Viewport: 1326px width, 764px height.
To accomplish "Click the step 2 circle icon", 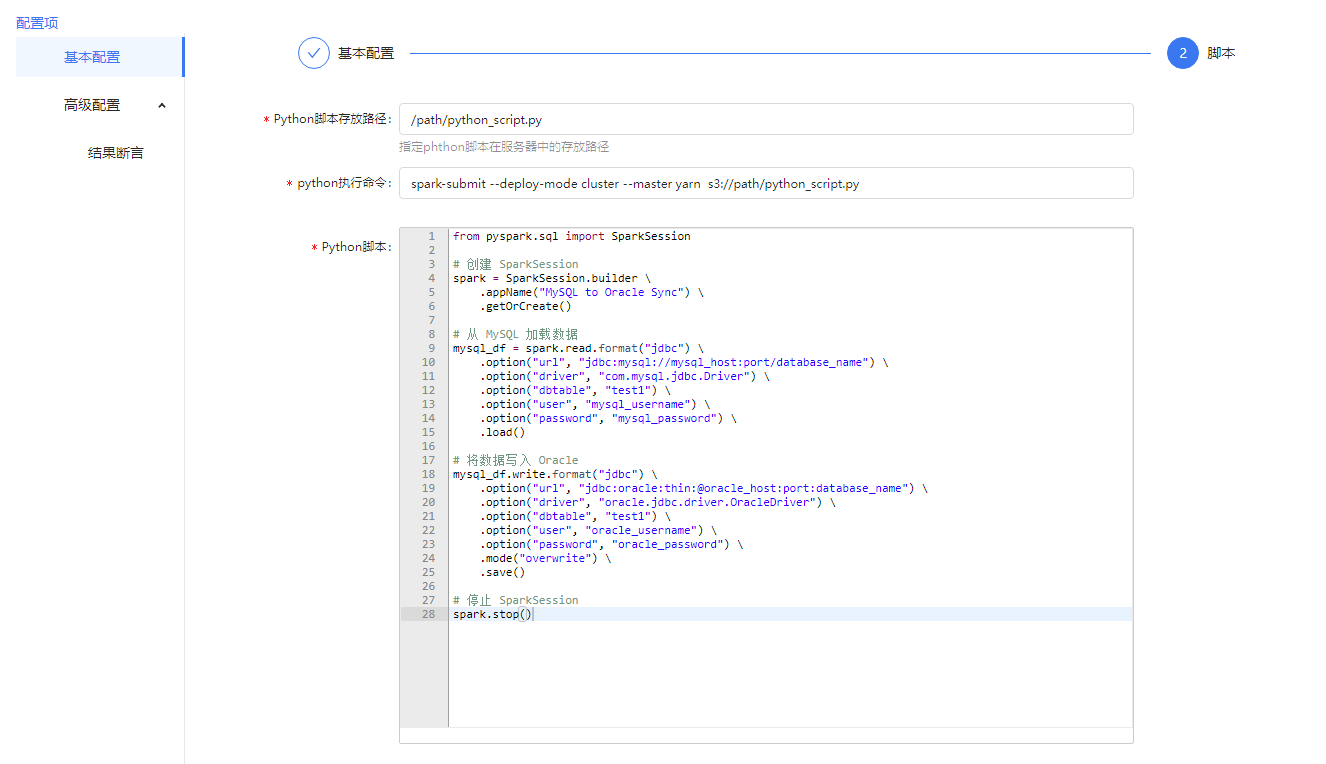I will click(x=1182, y=53).
